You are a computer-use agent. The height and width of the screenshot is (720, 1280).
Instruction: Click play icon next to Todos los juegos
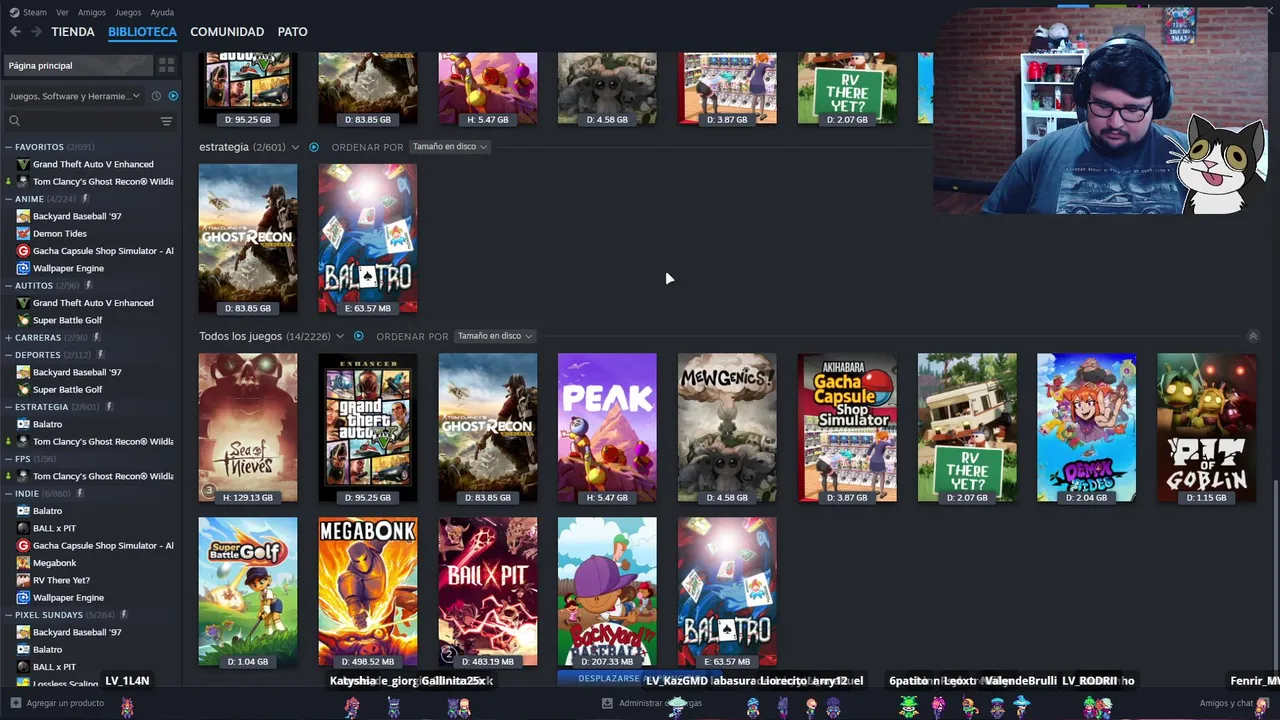tap(358, 336)
